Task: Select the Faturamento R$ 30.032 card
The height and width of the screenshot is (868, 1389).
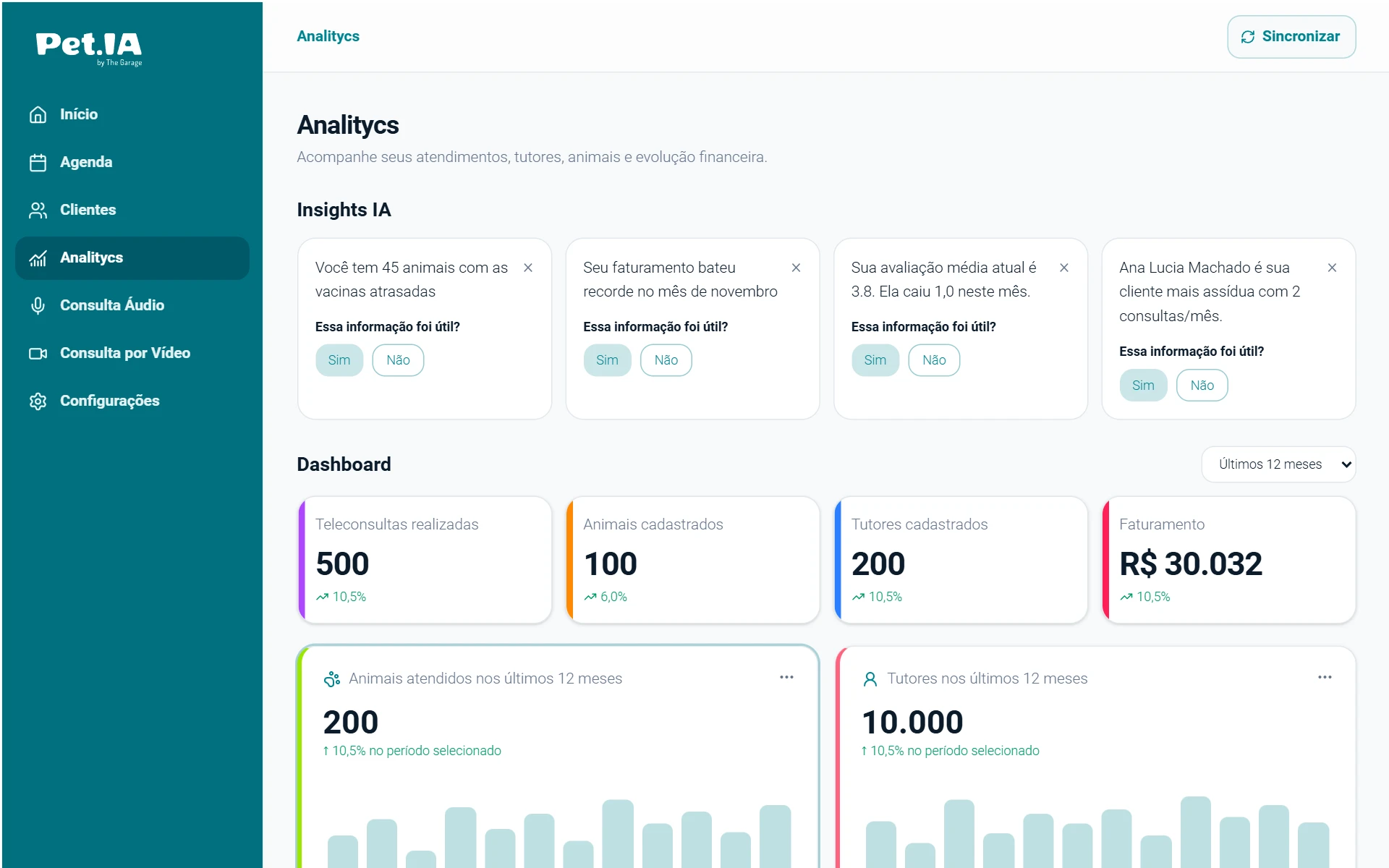Action: point(1229,560)
